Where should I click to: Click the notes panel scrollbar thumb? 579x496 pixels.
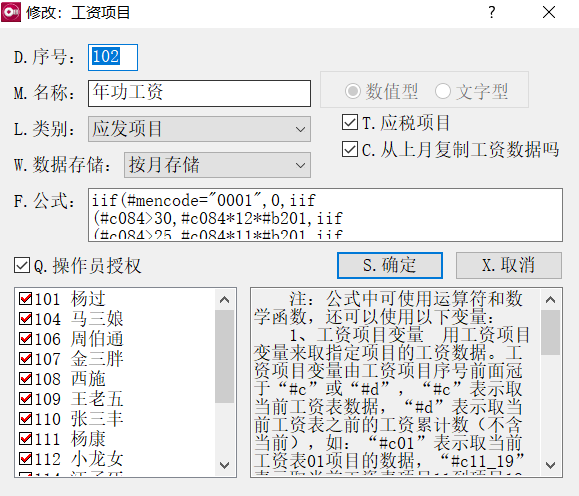[551, 332]
